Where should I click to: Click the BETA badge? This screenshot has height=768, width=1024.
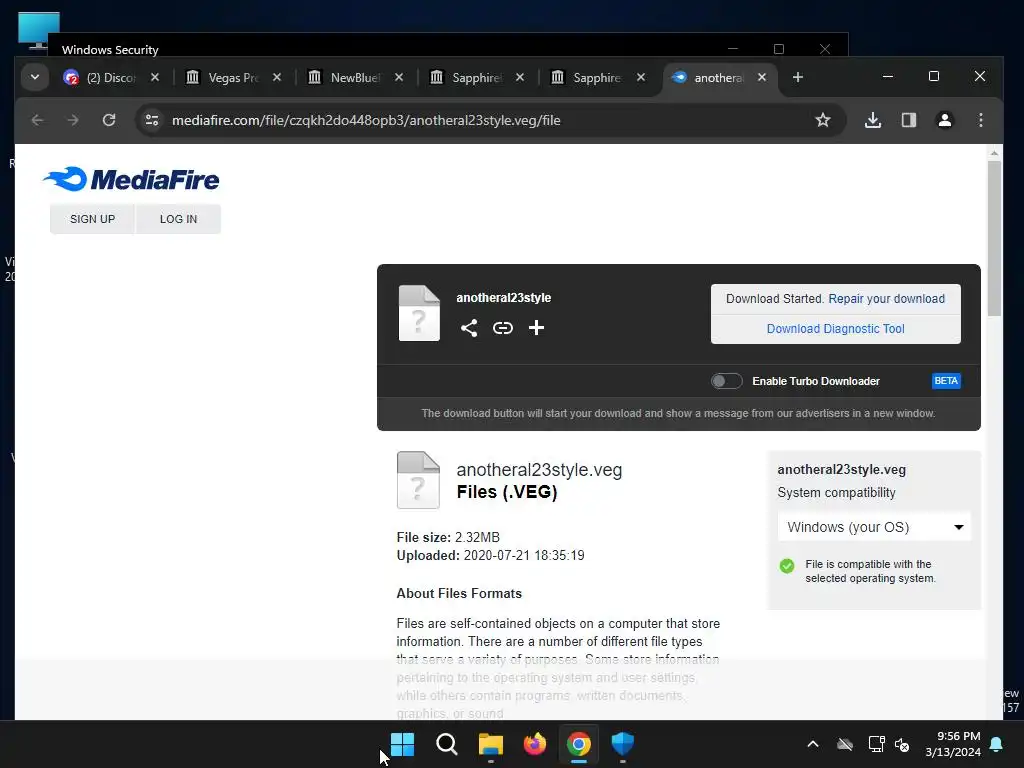(x=946, y=381)
